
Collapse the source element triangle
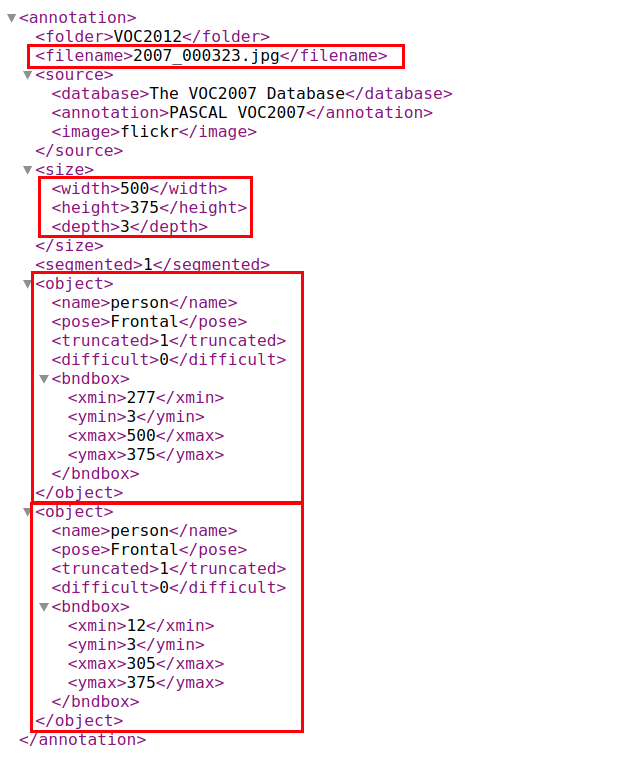coord(28,75)
